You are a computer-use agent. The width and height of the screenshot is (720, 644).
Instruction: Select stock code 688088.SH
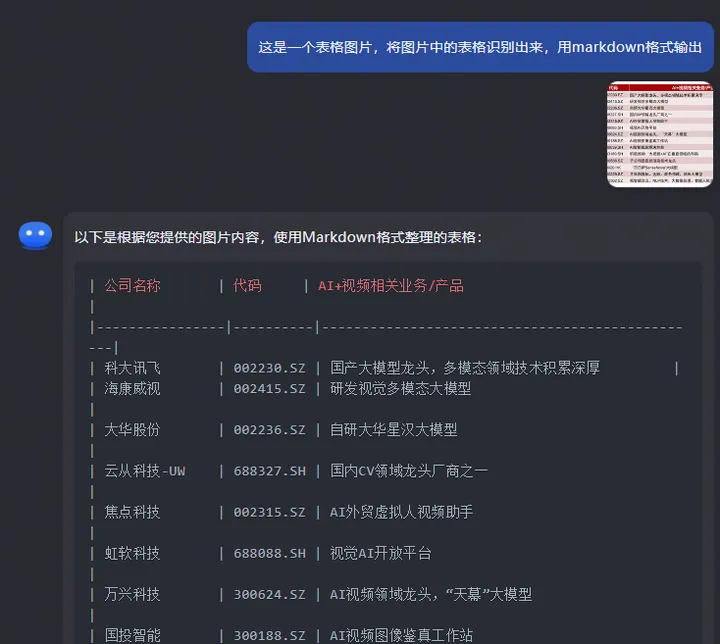pos(269,553)
